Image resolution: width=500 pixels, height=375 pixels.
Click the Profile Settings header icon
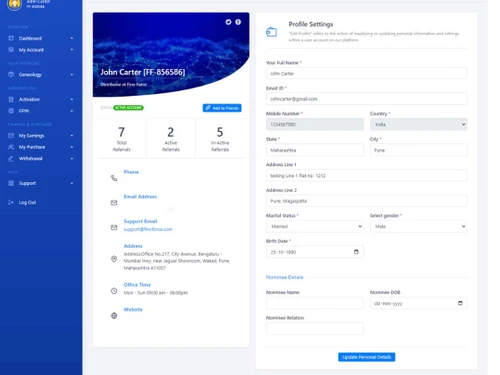[x=271, y=32]
